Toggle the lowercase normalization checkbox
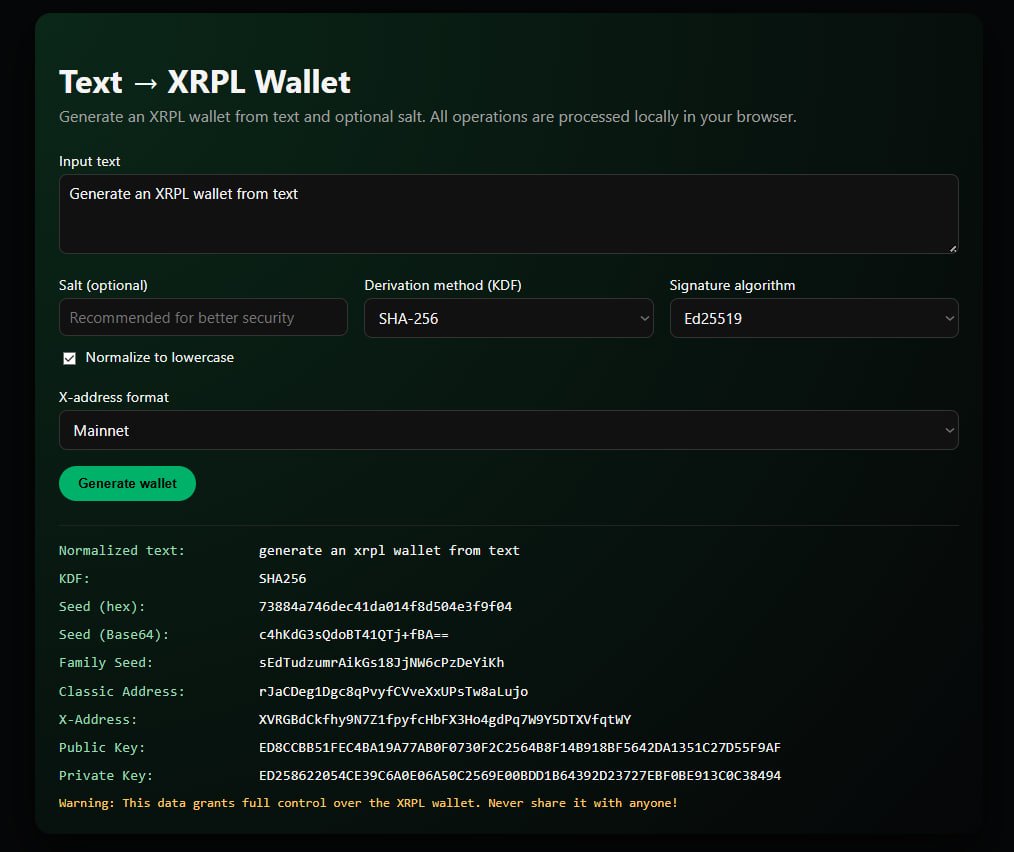Image resolution: width=1014 pixels, height=852 pixels. click(x=69, y=357)
